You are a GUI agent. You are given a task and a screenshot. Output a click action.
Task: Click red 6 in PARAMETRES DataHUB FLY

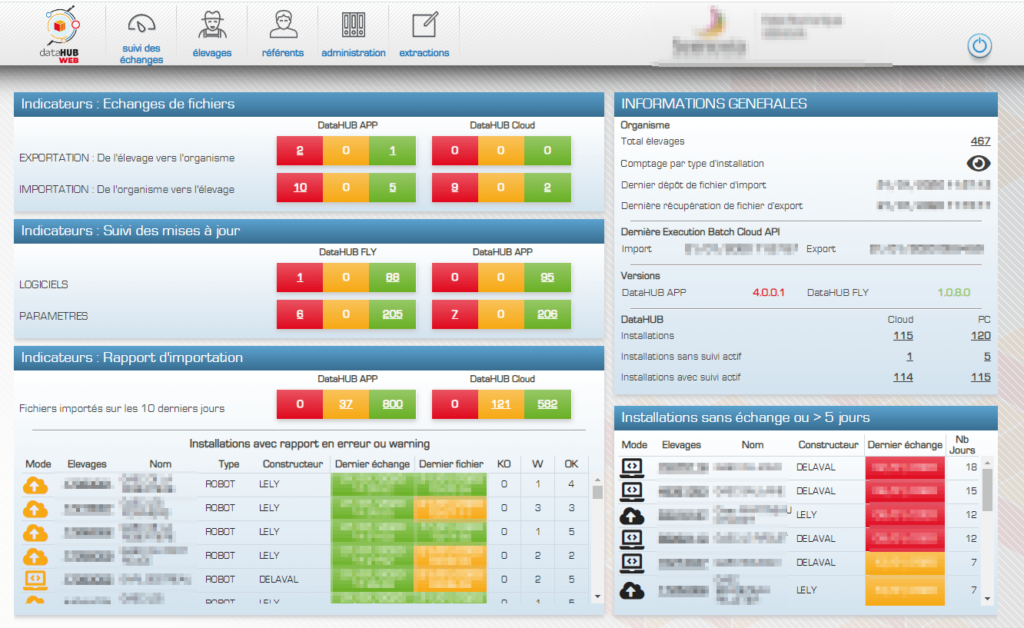[x=300, y=314]
